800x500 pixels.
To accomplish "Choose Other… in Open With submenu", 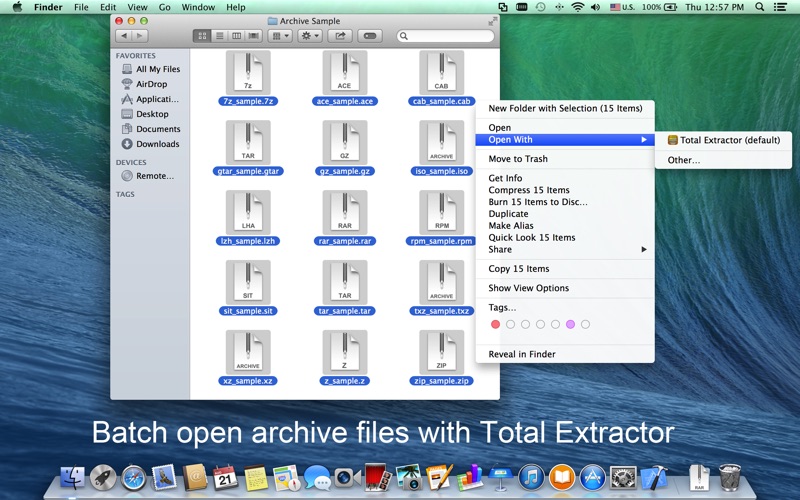I will (x=723, y=160).
